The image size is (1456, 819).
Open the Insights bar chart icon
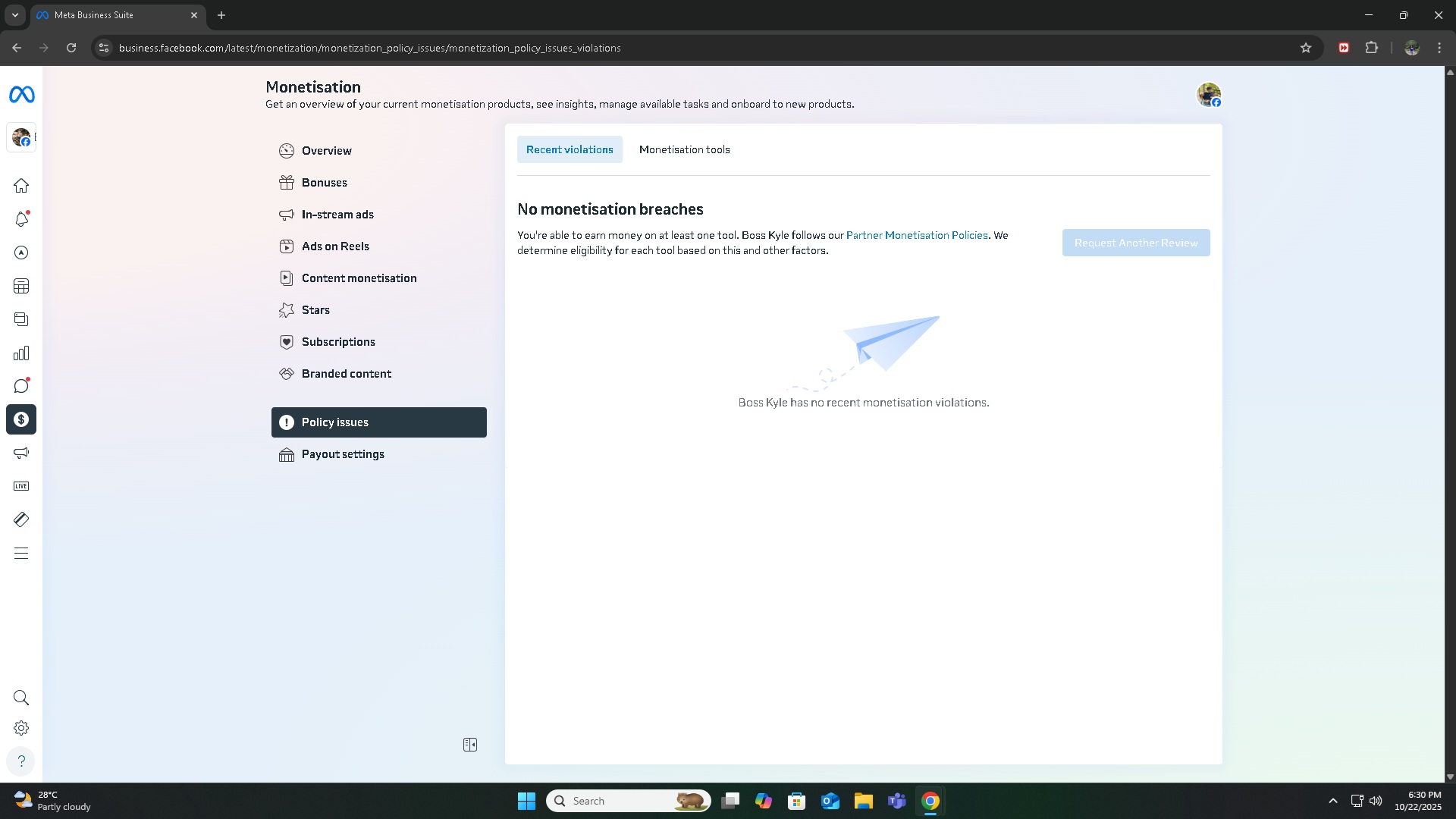coord(21,353)
